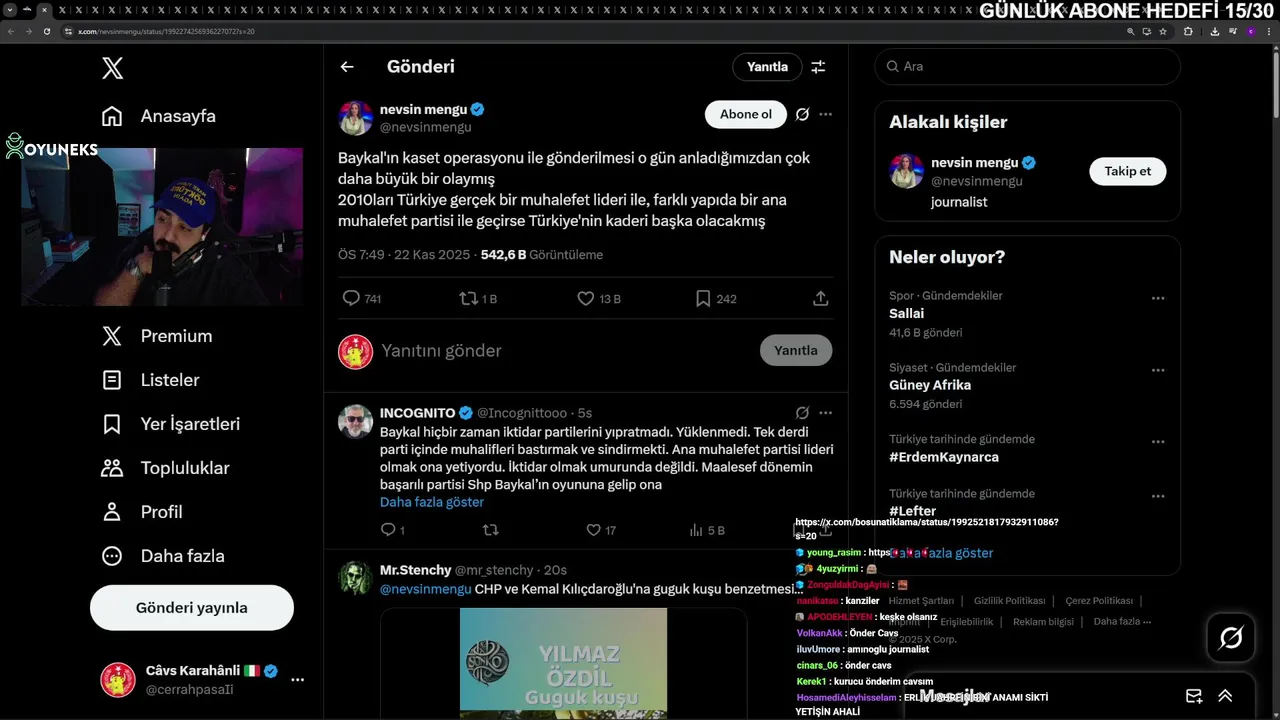
Task: Click browser back arrow
Action: [x=11, y=31]
